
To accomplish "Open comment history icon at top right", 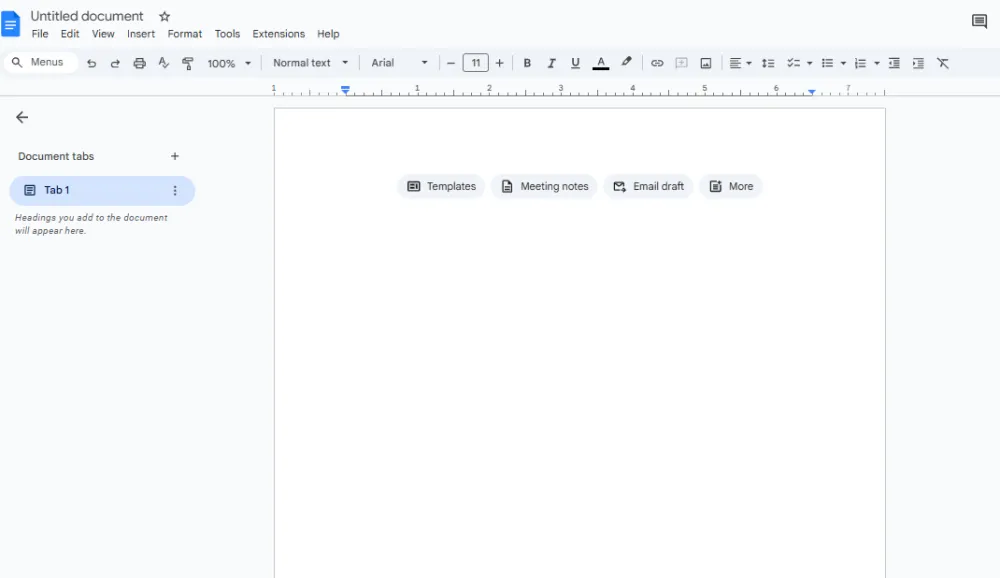I will tap(979, 22).
